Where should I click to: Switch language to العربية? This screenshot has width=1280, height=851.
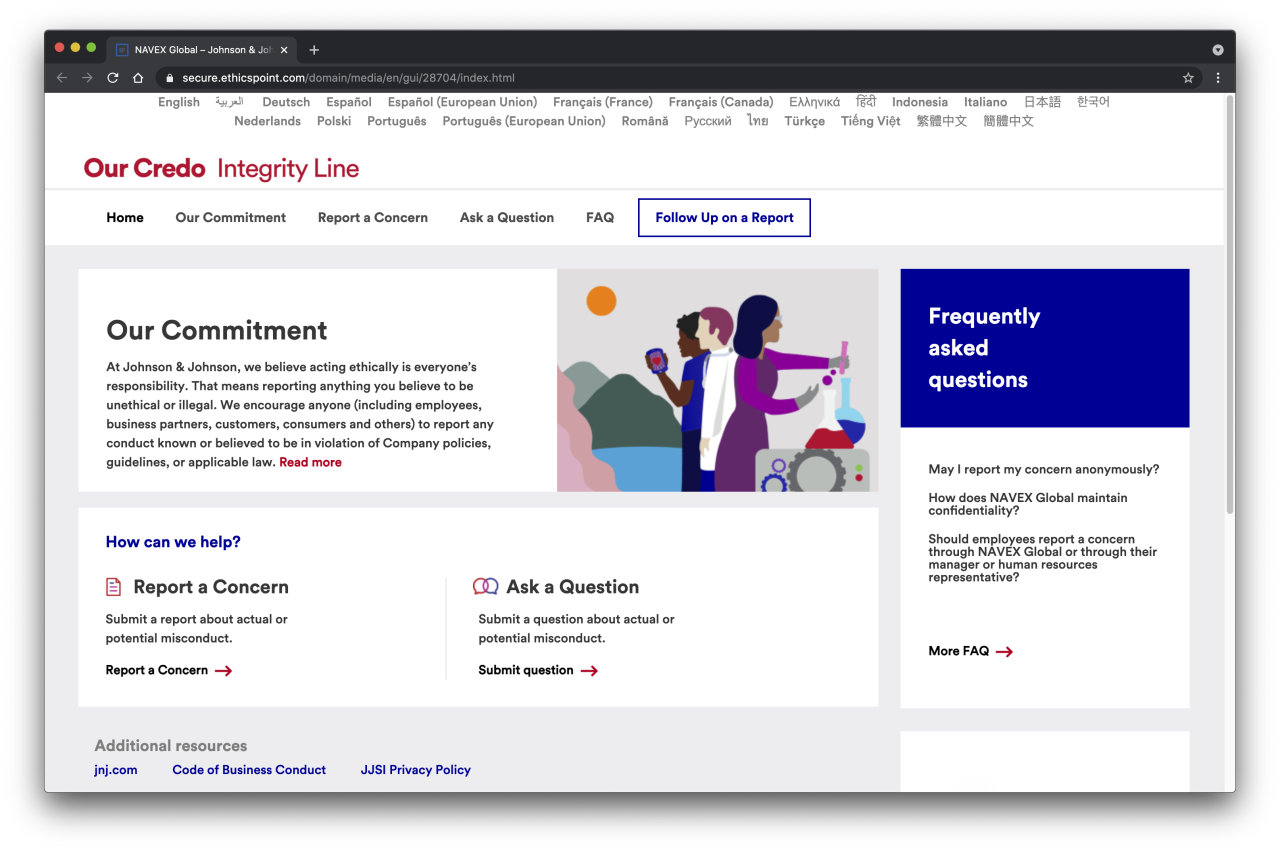[x=230, y=102]
